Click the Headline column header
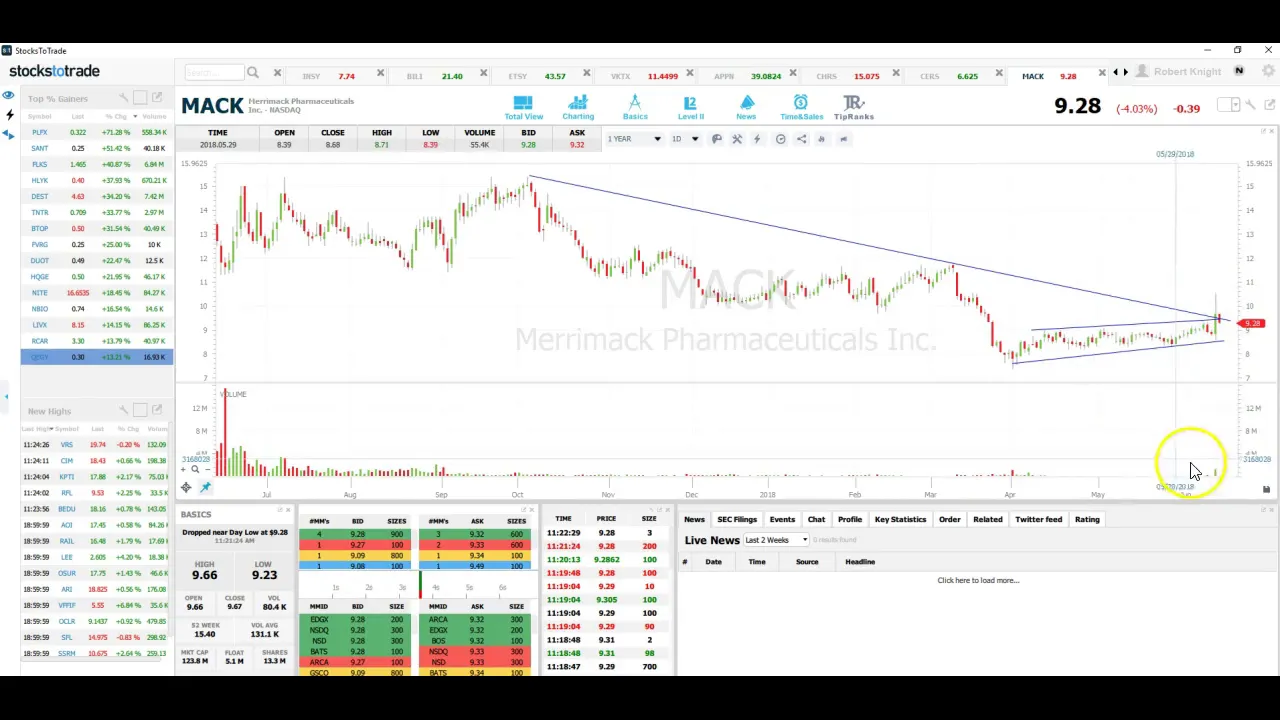 (x=860, y=562)
